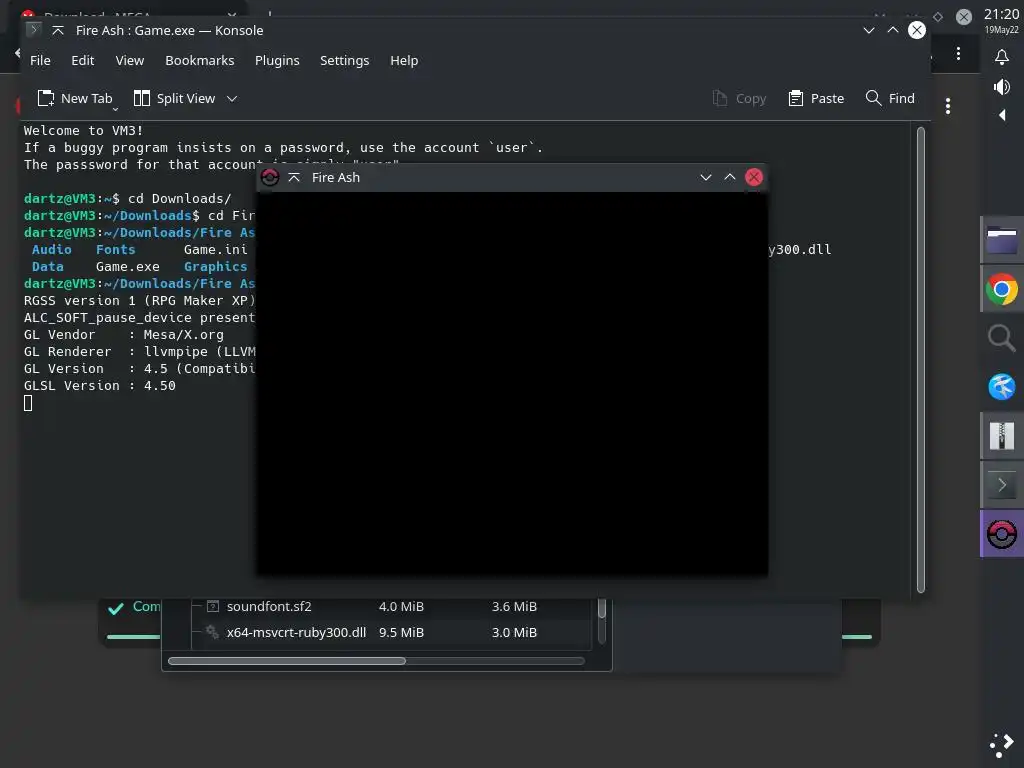Image resolution: width=1024 pixels, height=768 pixels.
Task: Maximize the Fire Ash game window
Action: pyautogui.click(x=730, y=177)
